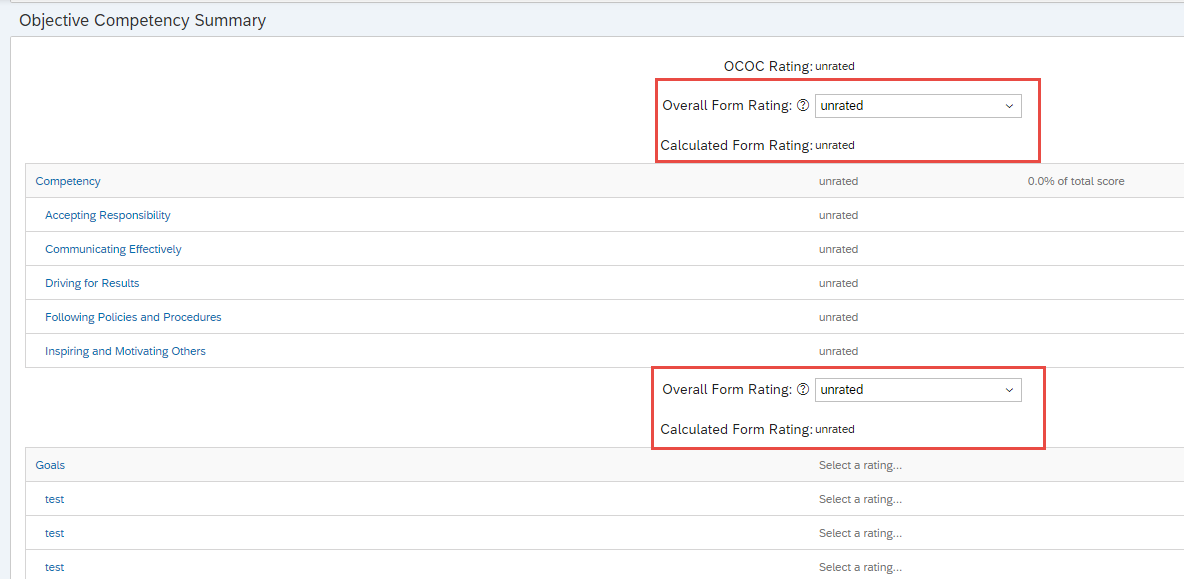Click unrated value next to OCOC Rating
The image size is (1184, 579).
click(835, 66)
